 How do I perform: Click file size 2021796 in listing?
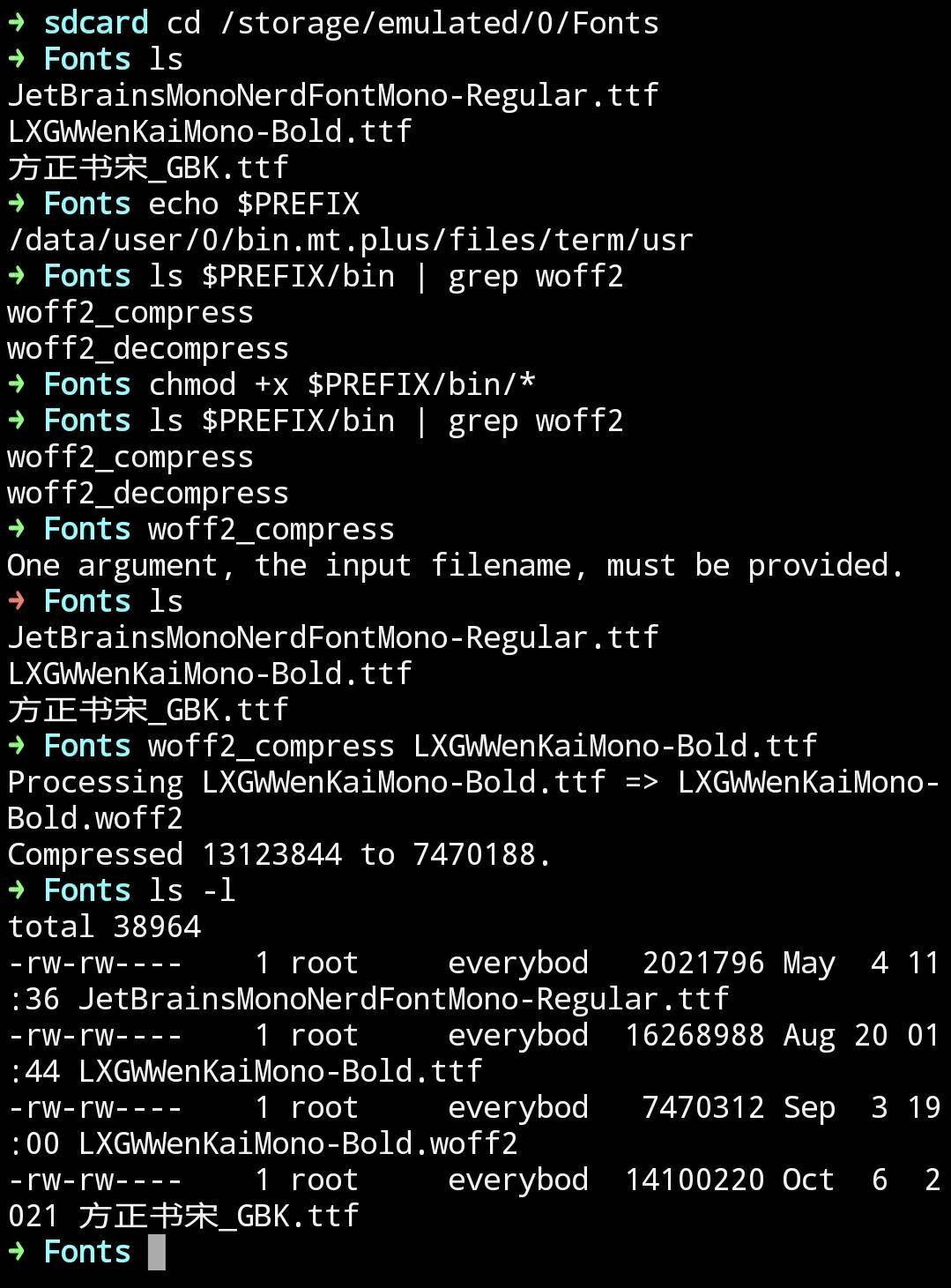point(703,963)
